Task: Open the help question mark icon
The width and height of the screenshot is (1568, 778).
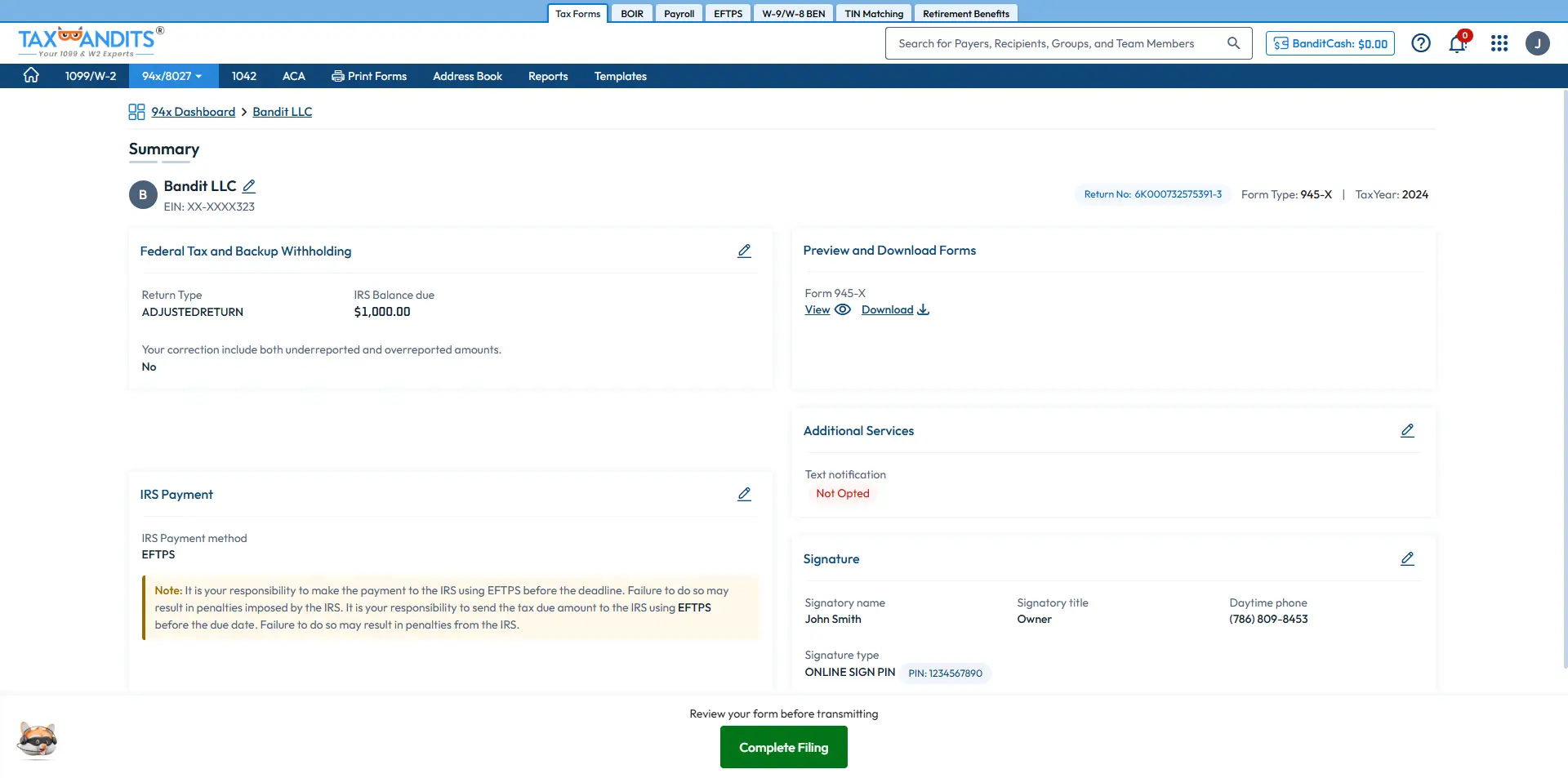Action: [x=1421, y=43]
